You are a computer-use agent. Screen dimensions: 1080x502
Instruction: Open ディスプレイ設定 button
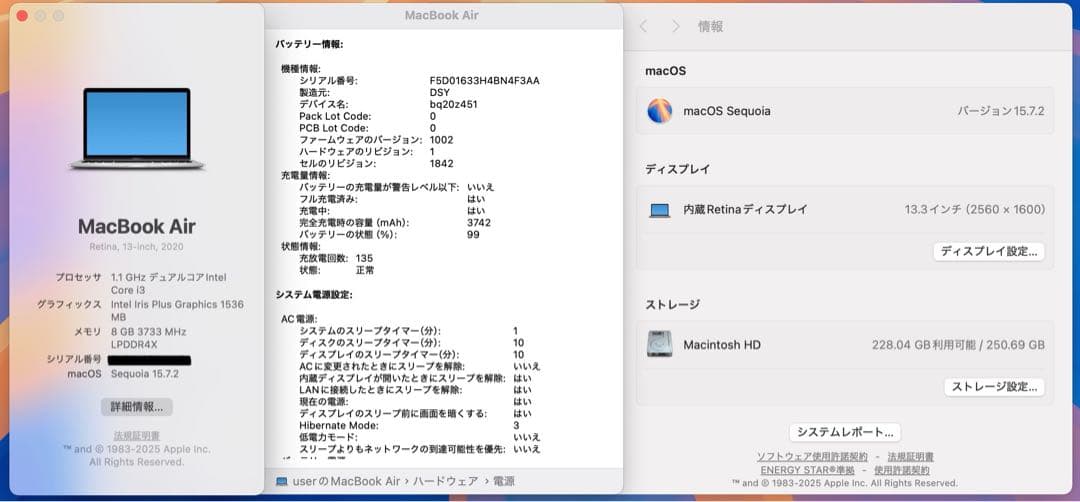click(988, 251)
